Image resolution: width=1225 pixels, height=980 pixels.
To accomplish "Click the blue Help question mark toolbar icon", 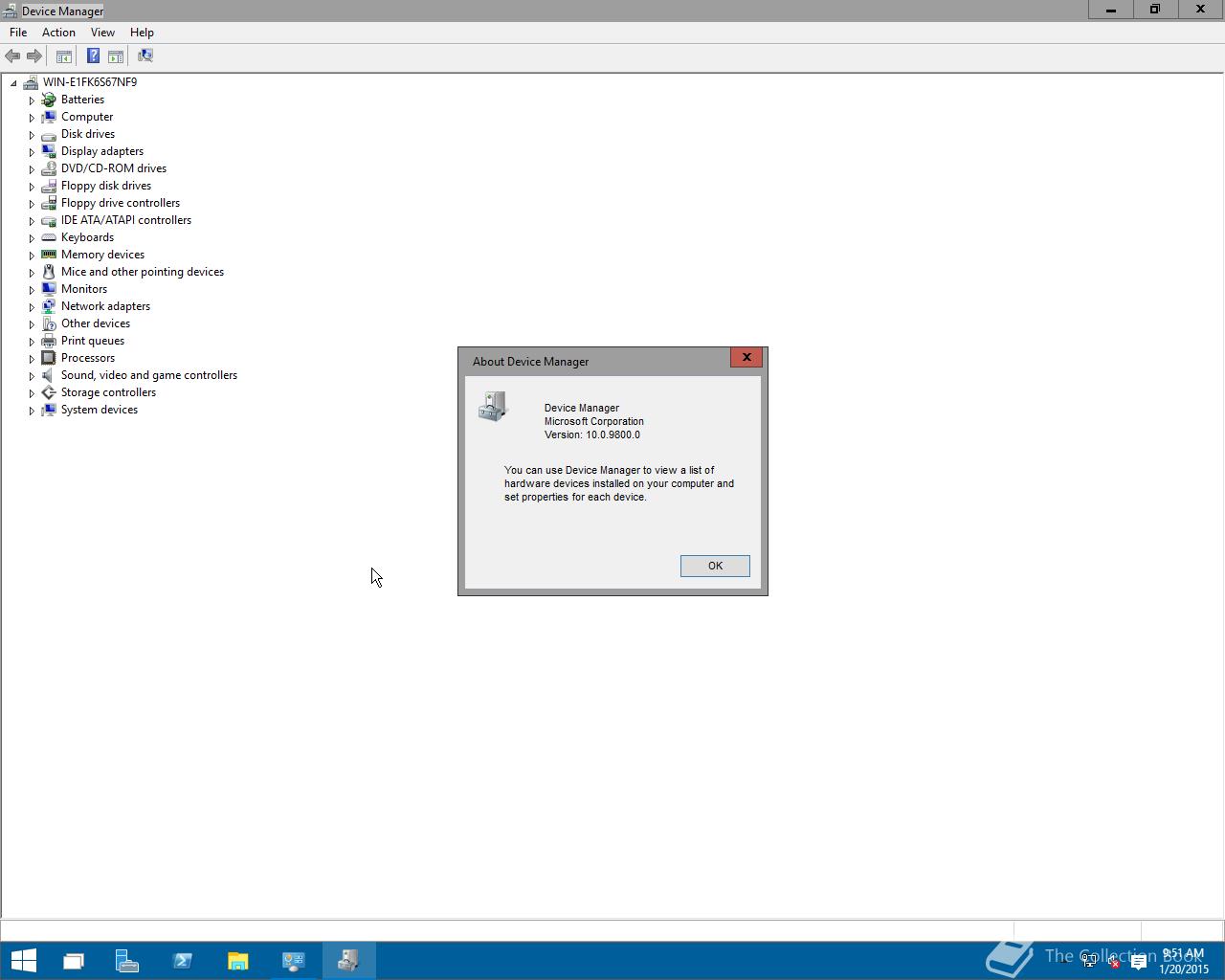I will [x=93, y=56].
